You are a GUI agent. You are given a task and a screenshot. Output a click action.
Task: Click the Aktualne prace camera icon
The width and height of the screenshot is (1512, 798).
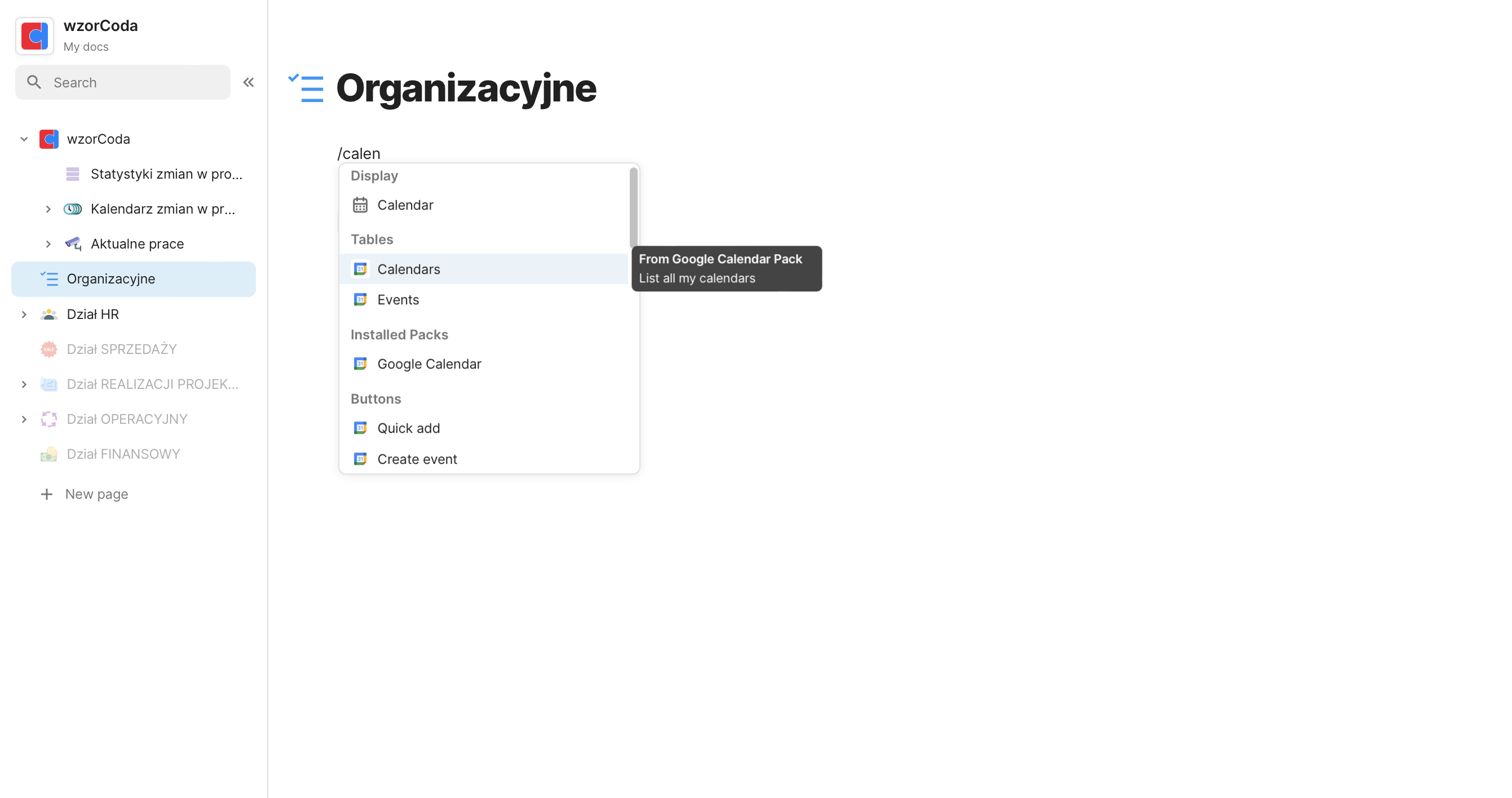(x=73, y=243)
